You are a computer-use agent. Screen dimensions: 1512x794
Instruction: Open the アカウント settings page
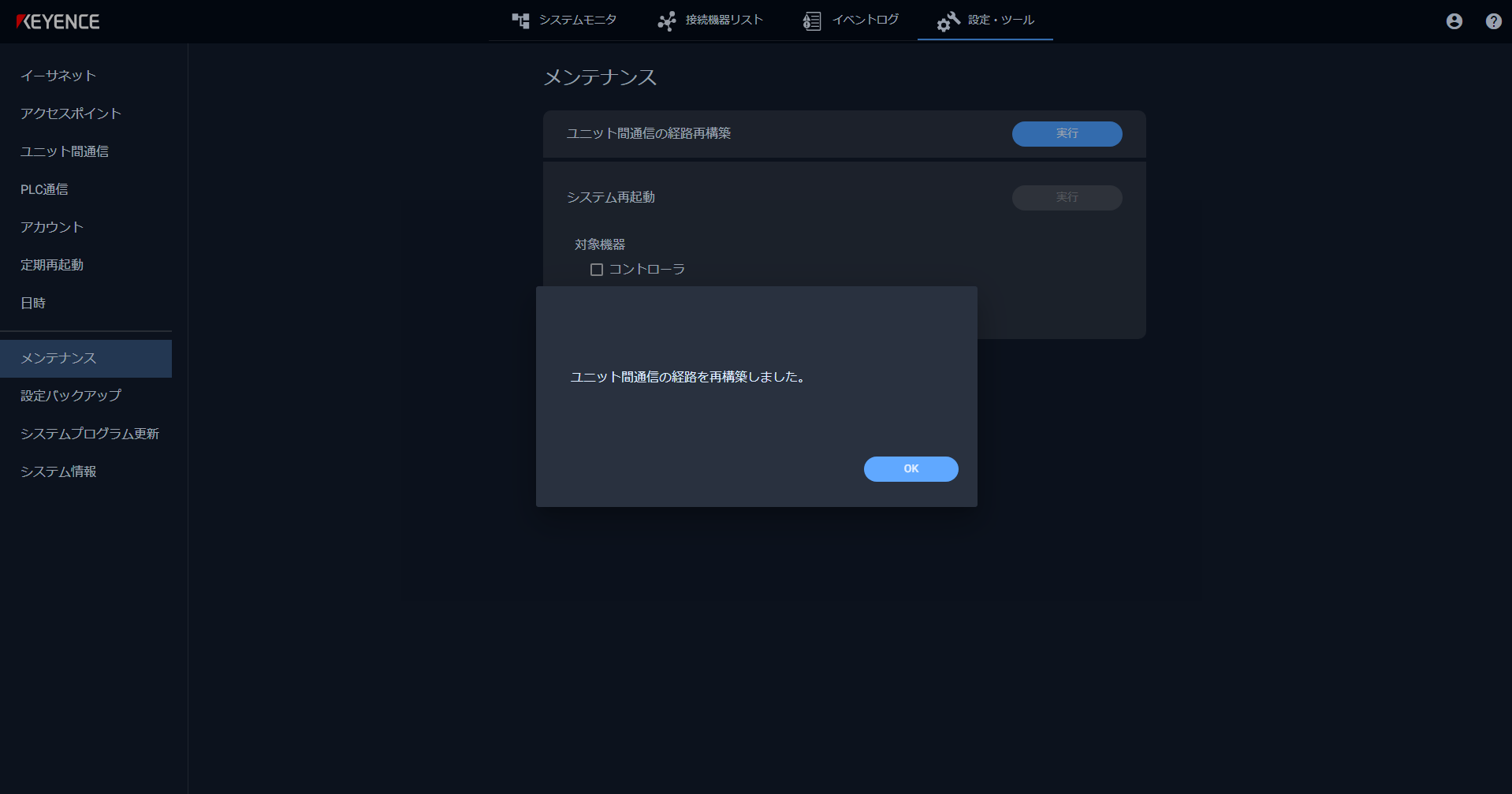coord(51,226)
